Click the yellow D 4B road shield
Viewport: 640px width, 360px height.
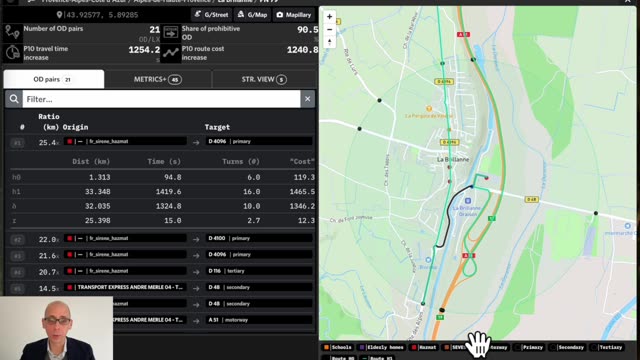click(531, 200)
